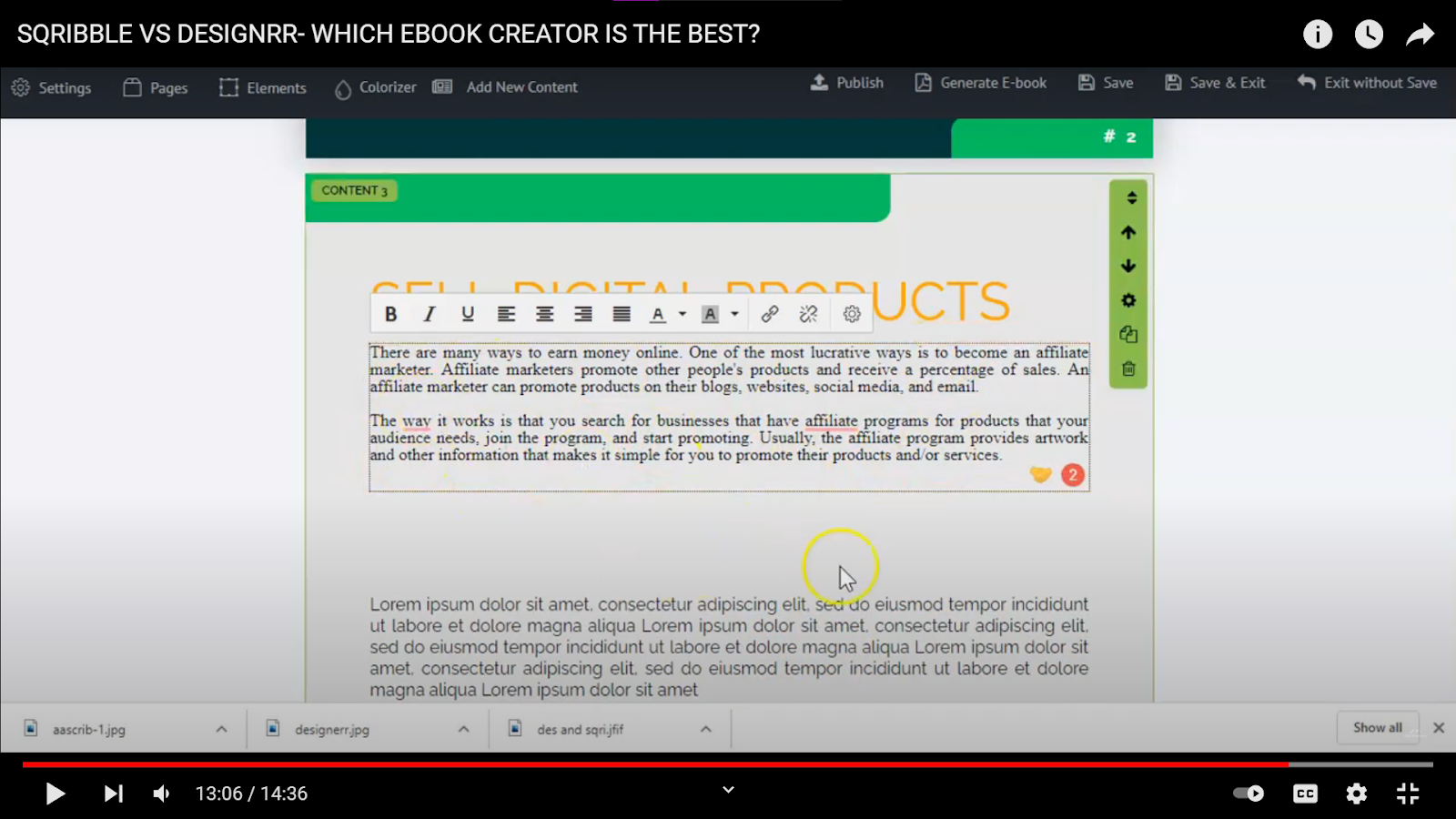Open options for aascrib-1.jpg download

click(x=221, y=729)
